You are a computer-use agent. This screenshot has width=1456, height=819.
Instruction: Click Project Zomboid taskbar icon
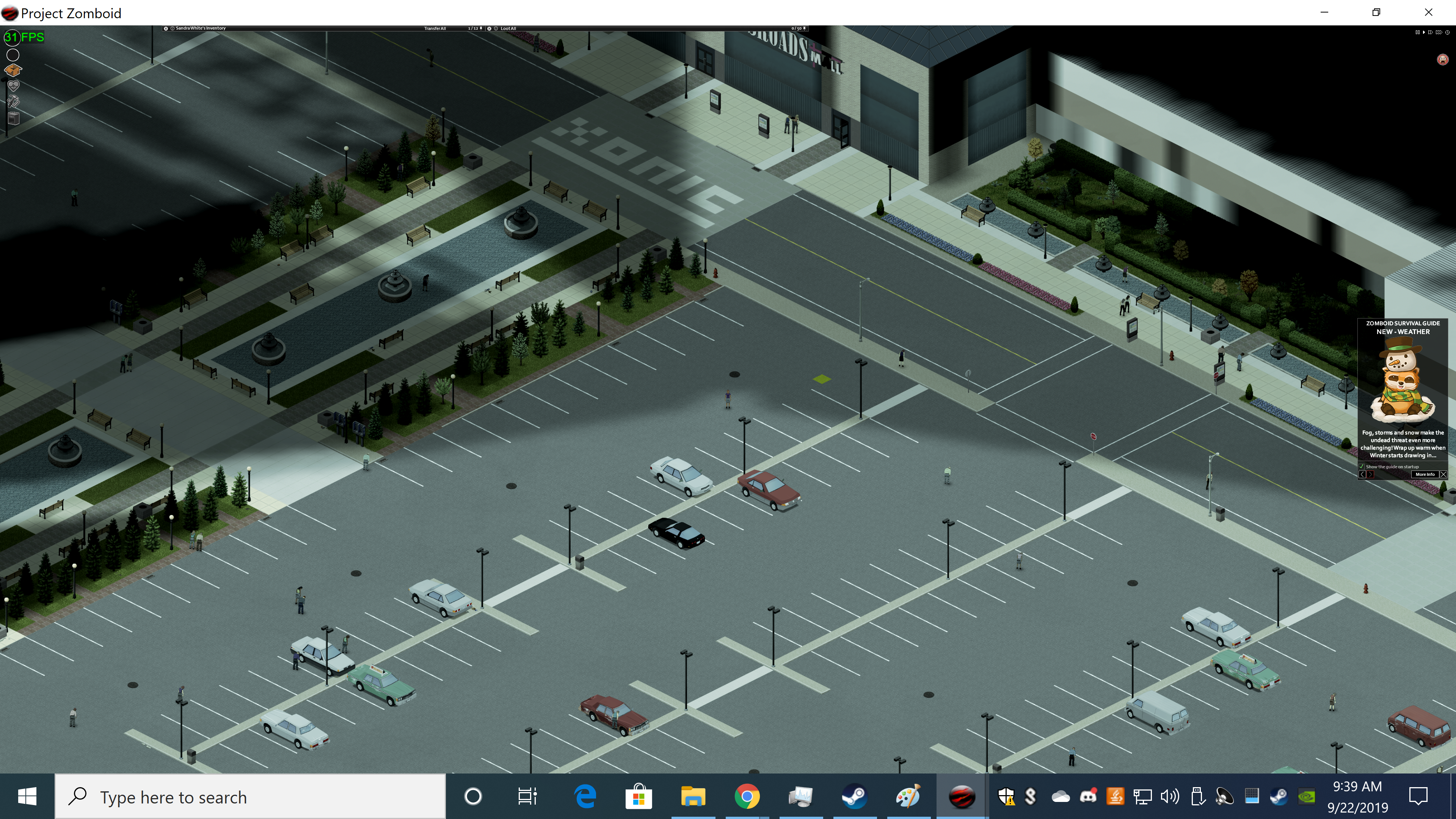[962, 797]
